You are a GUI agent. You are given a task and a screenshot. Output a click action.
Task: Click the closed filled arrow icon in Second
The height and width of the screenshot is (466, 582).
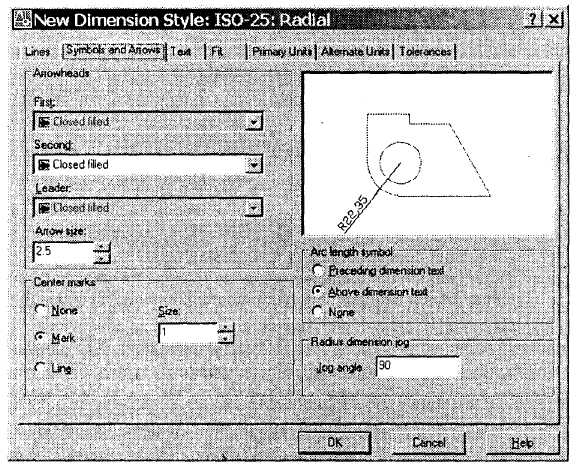tap(45, 165)
